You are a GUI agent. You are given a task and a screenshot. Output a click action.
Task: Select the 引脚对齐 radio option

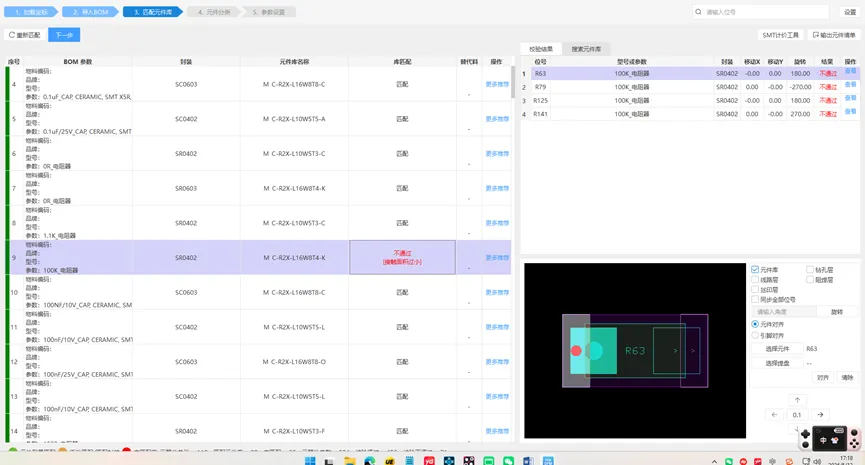coord(755,335)
